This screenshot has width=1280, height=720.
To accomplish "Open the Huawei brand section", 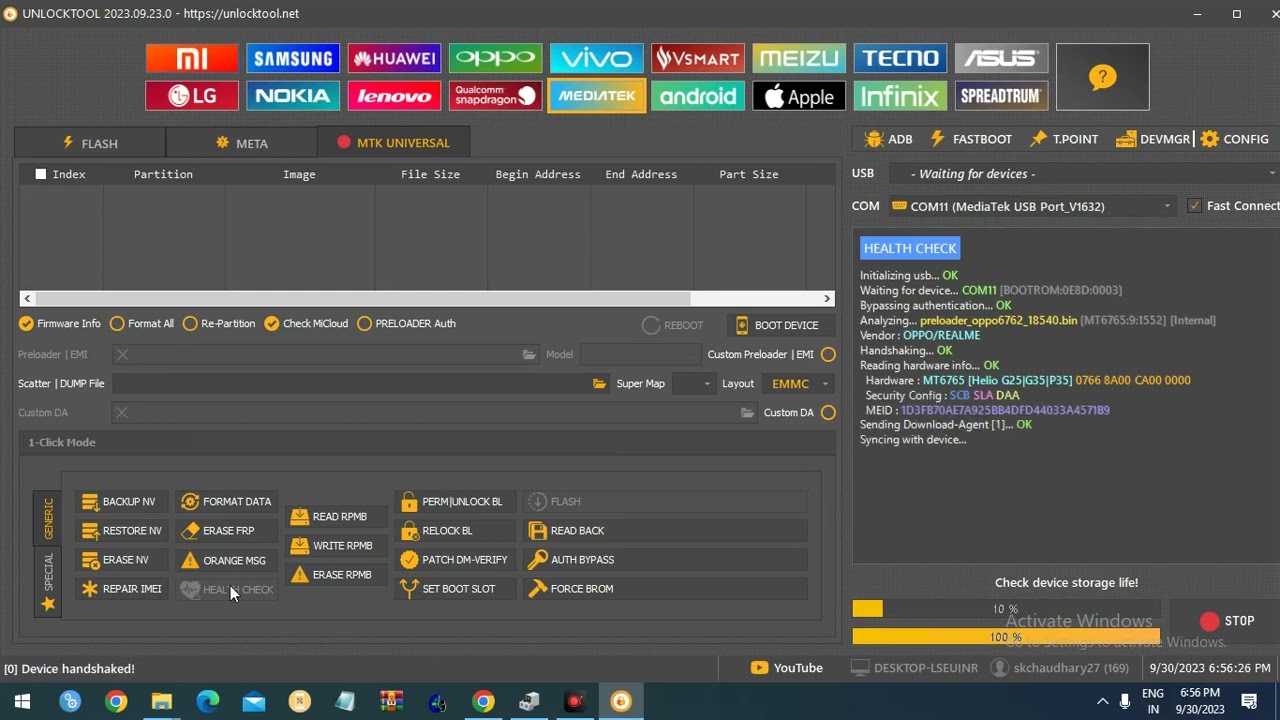I will pyautogui.click(x=394, y=58).
